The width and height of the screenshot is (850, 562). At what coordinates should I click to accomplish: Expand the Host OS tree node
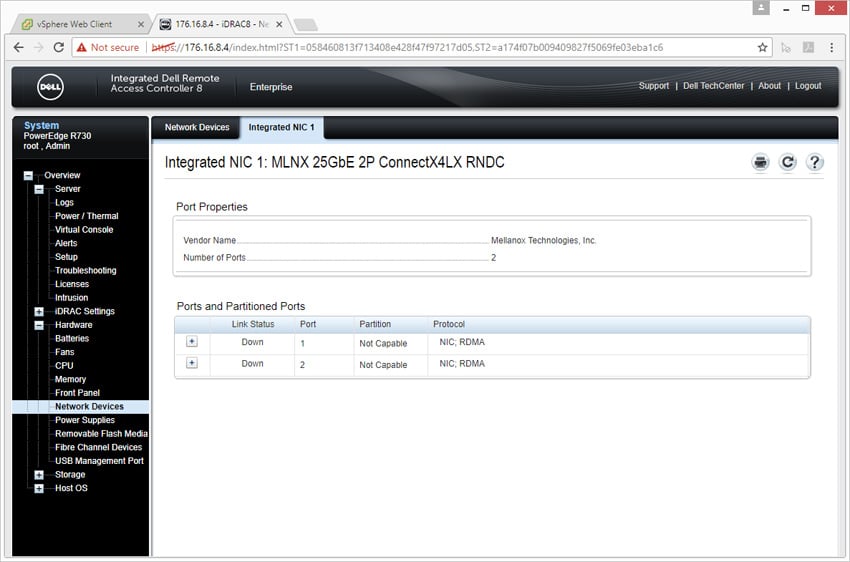tap(39, 488)
